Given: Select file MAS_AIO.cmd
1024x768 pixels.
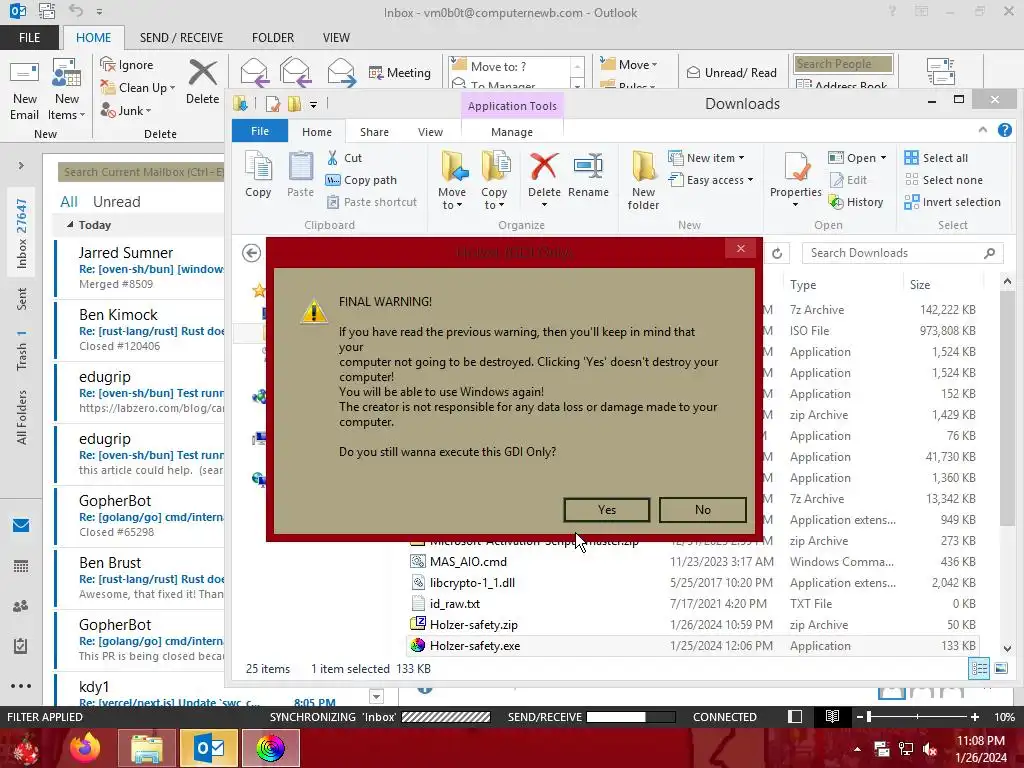Looking at the screenshot, I should 468,562.
